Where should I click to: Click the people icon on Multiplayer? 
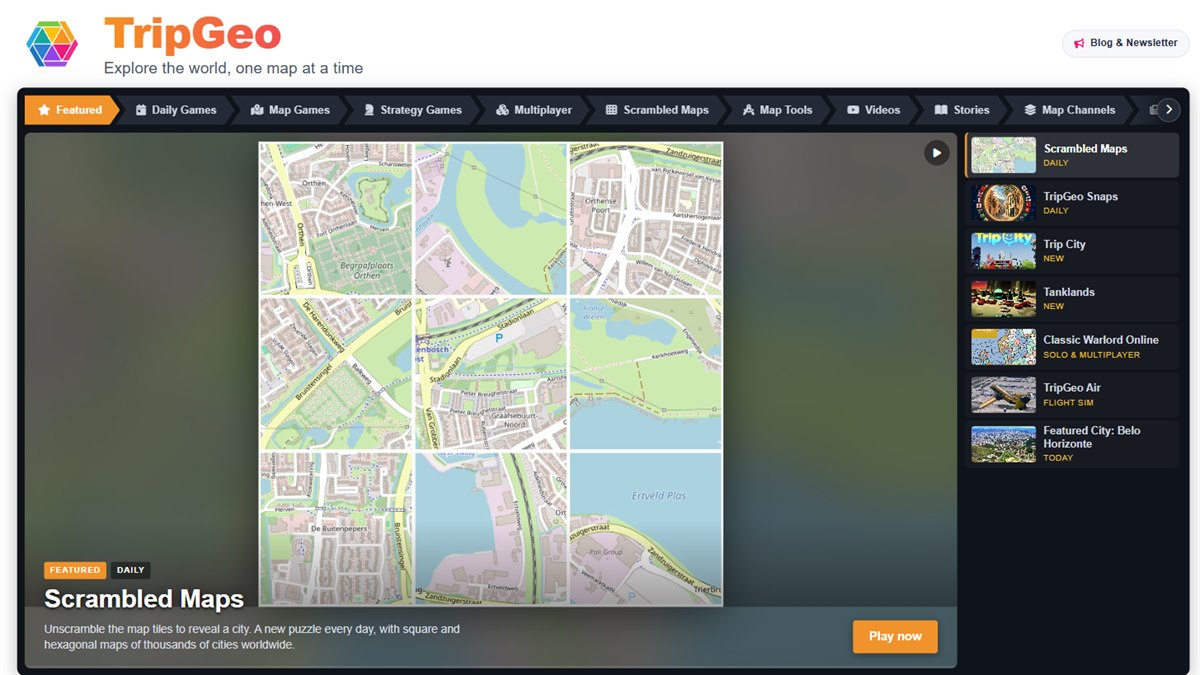point(503,110)
